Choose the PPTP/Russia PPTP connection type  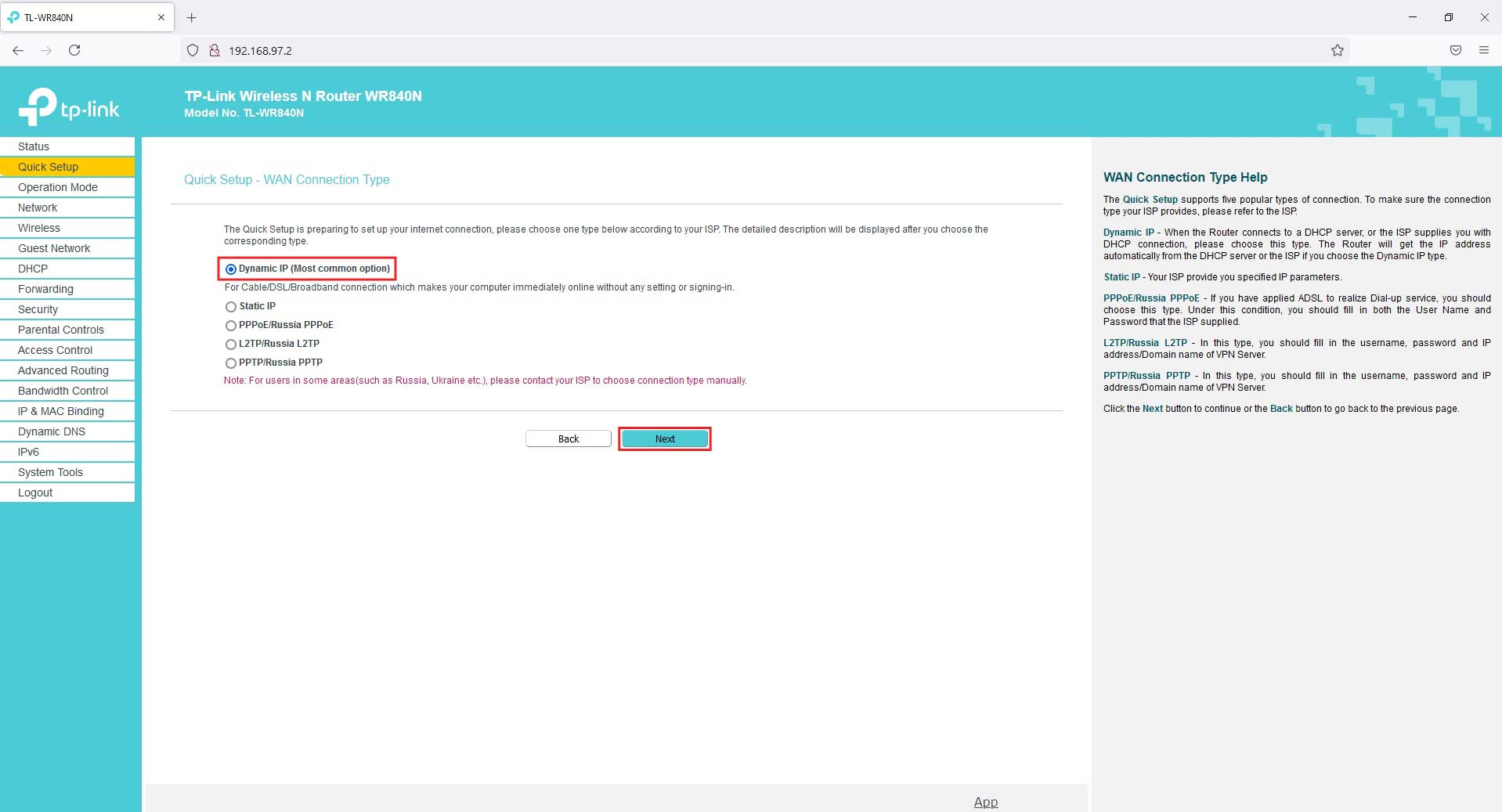230,363
